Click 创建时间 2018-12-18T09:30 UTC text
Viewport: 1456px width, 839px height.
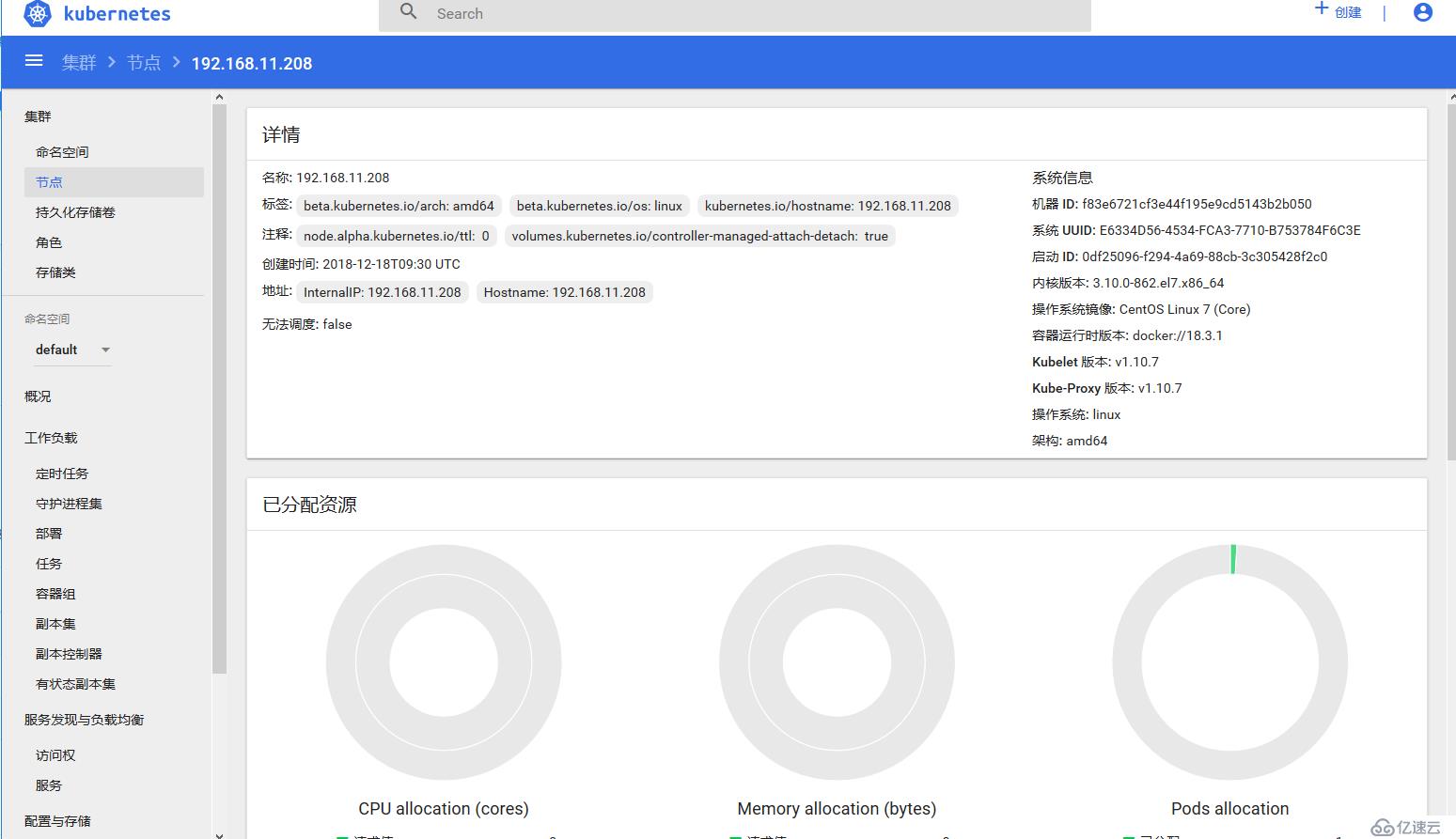pyautogui.click(x=361, y=264)
